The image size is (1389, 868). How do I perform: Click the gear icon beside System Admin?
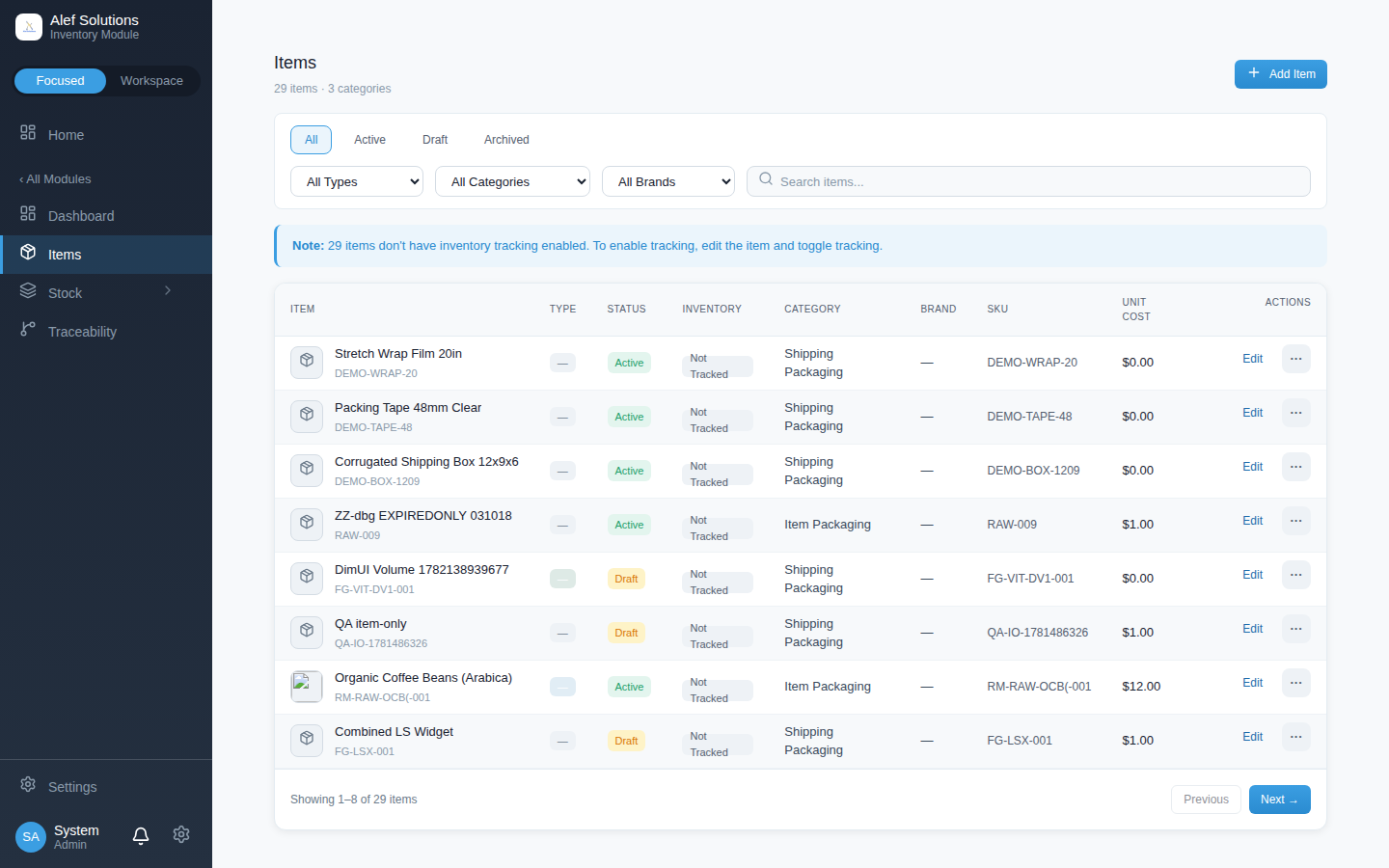181,835
